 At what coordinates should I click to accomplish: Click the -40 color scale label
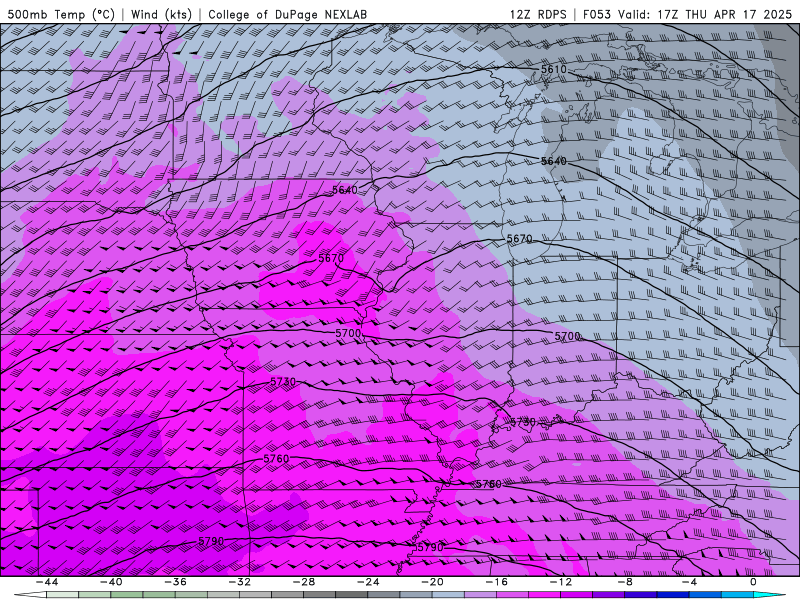tap(111, 582)
